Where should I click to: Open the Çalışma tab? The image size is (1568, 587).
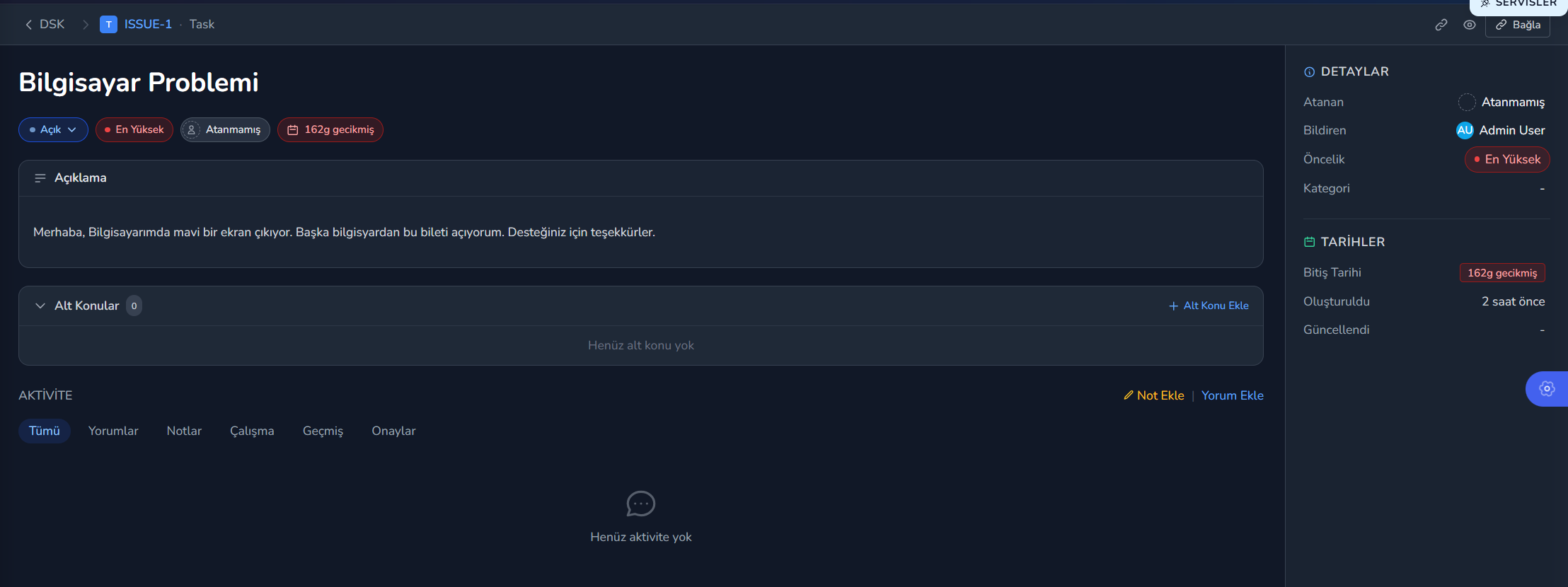click(x=252, y=431)
